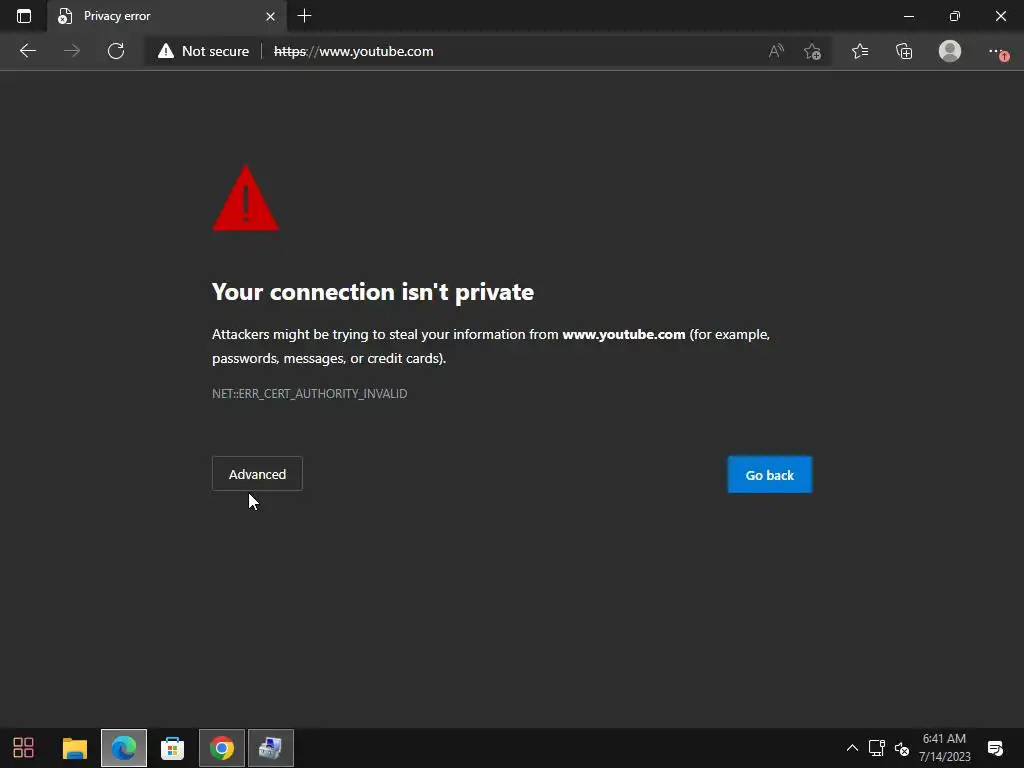Image resolution: width=1024 pixels, height=768 pixels.
Task: Click the Not secure warning indicator
Action: click(x=203, y=51)
